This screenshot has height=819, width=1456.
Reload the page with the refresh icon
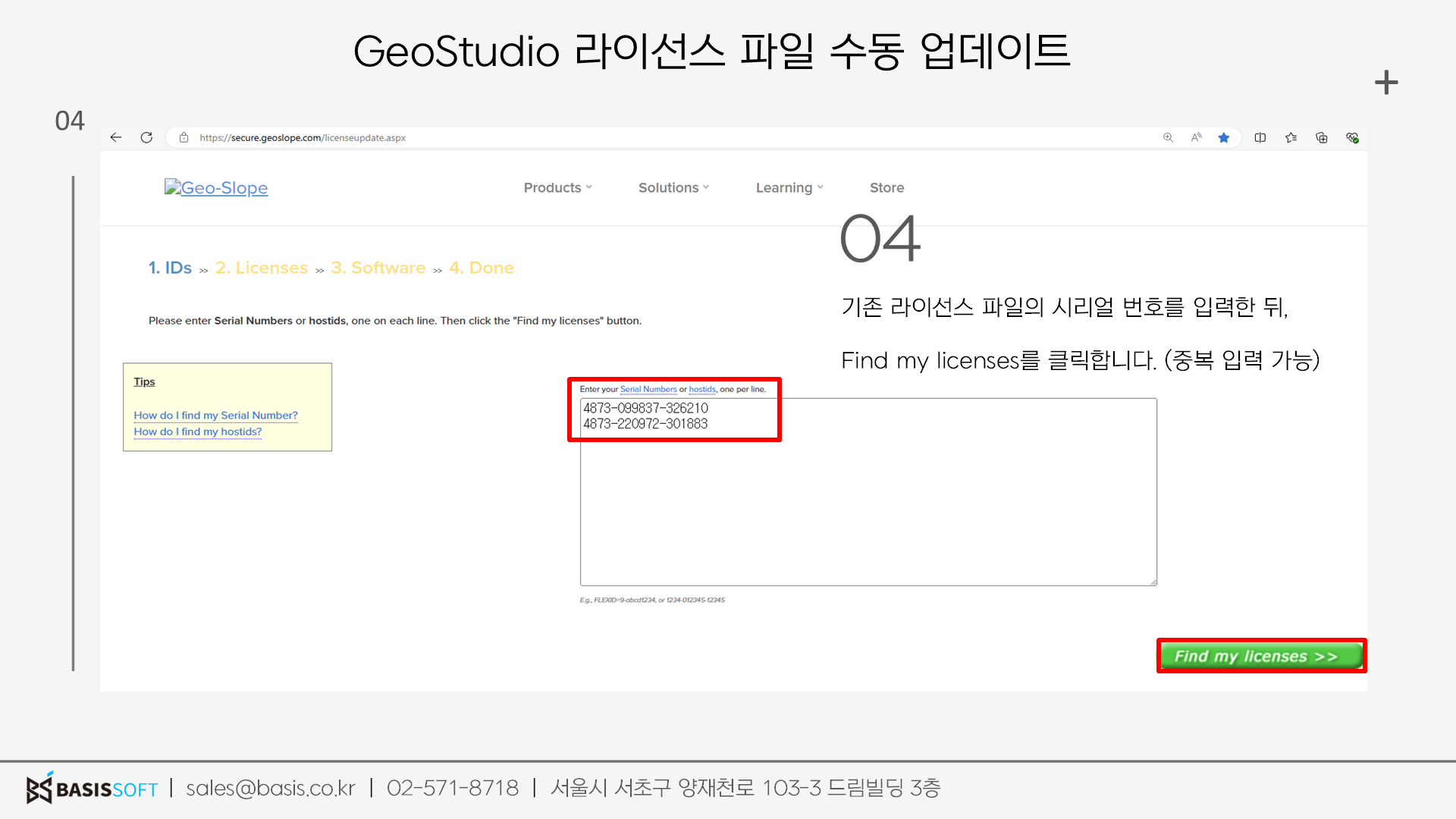click(146, 137)
